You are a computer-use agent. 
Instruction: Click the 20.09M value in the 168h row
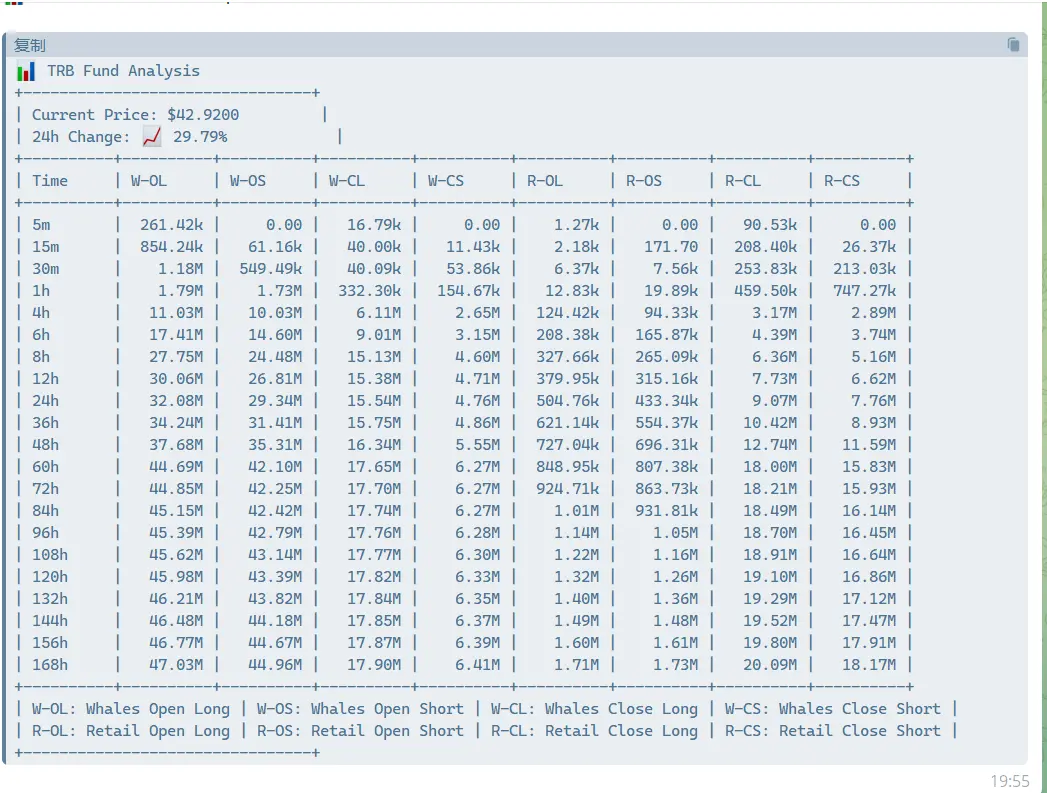pyautogui.click(x=770, y=665)
